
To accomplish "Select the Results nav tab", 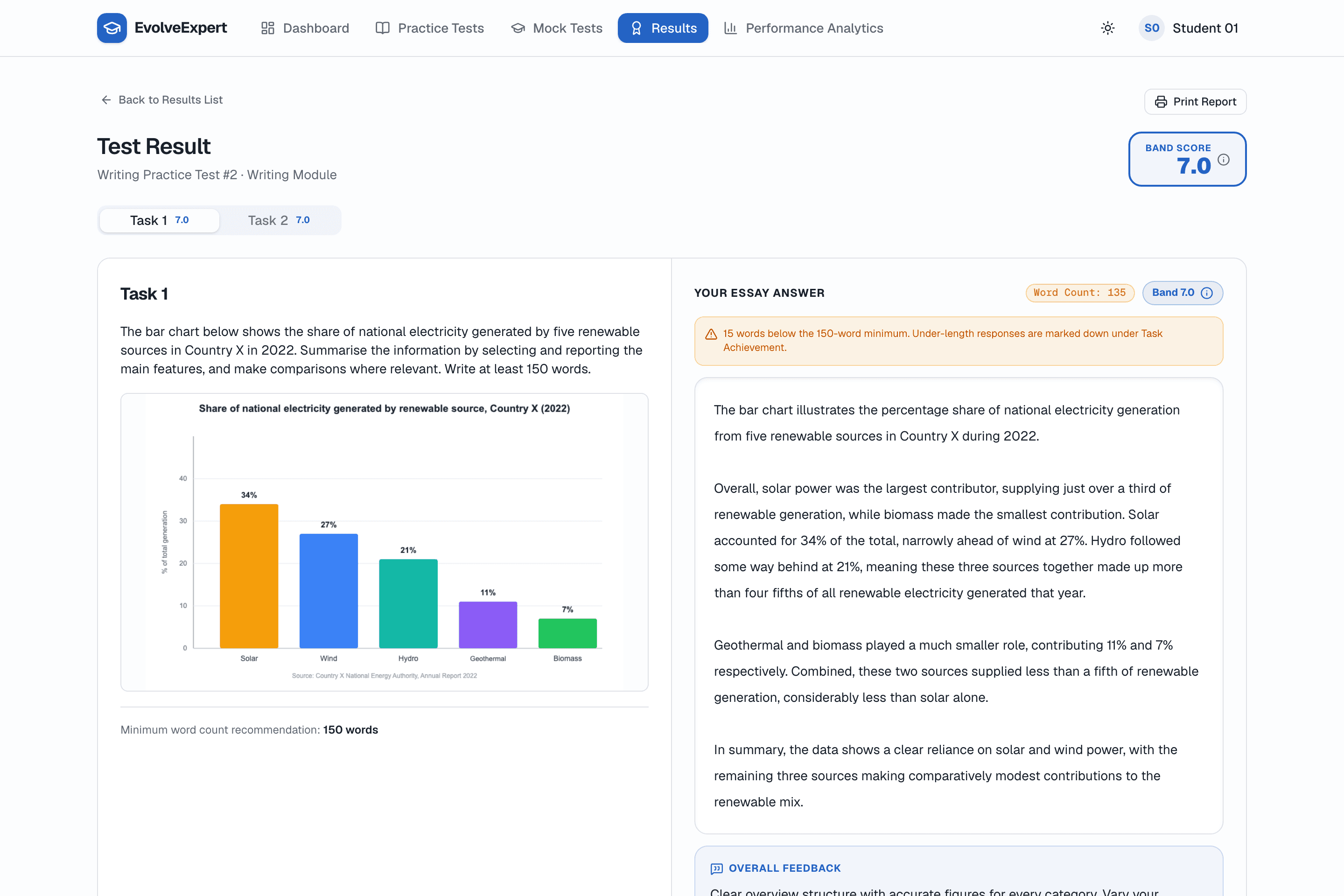I will (x=663, y=28).
